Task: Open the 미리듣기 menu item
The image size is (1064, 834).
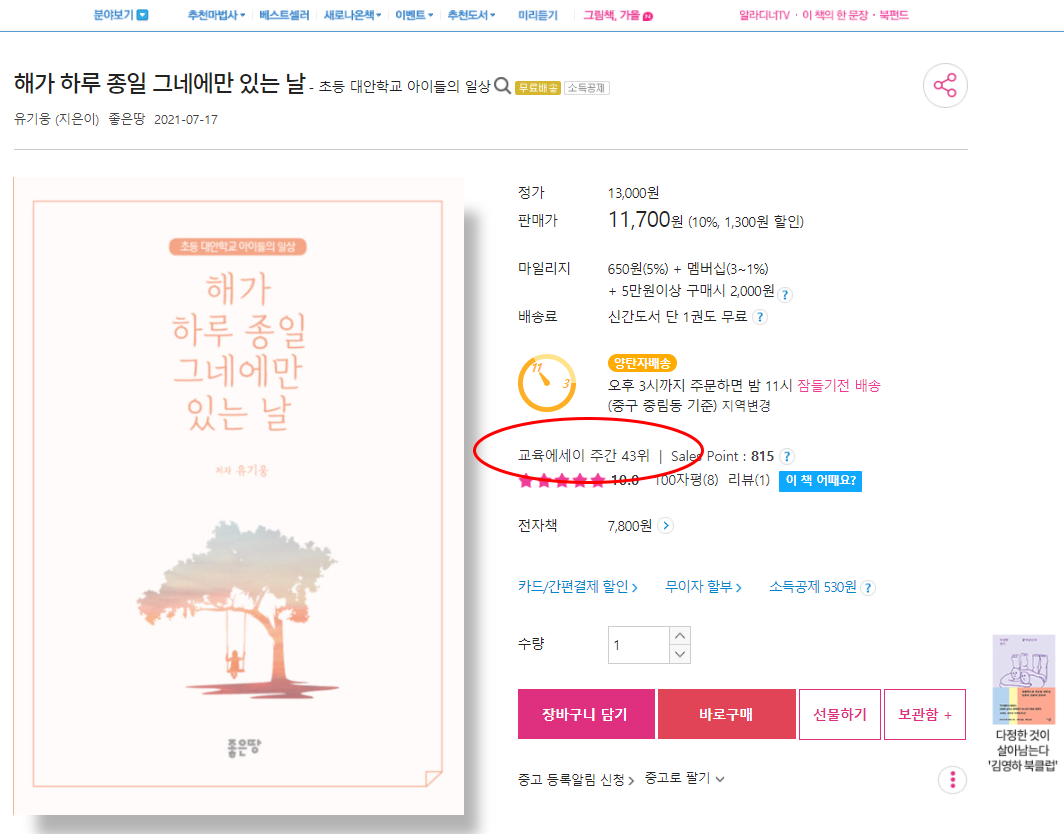Action: [x=537, y=15]
